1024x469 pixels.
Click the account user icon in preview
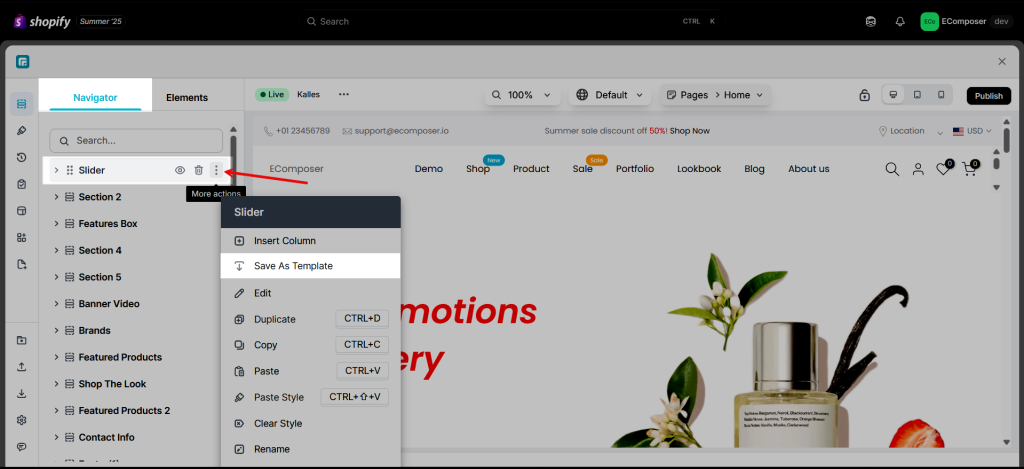tap(918, 169)
